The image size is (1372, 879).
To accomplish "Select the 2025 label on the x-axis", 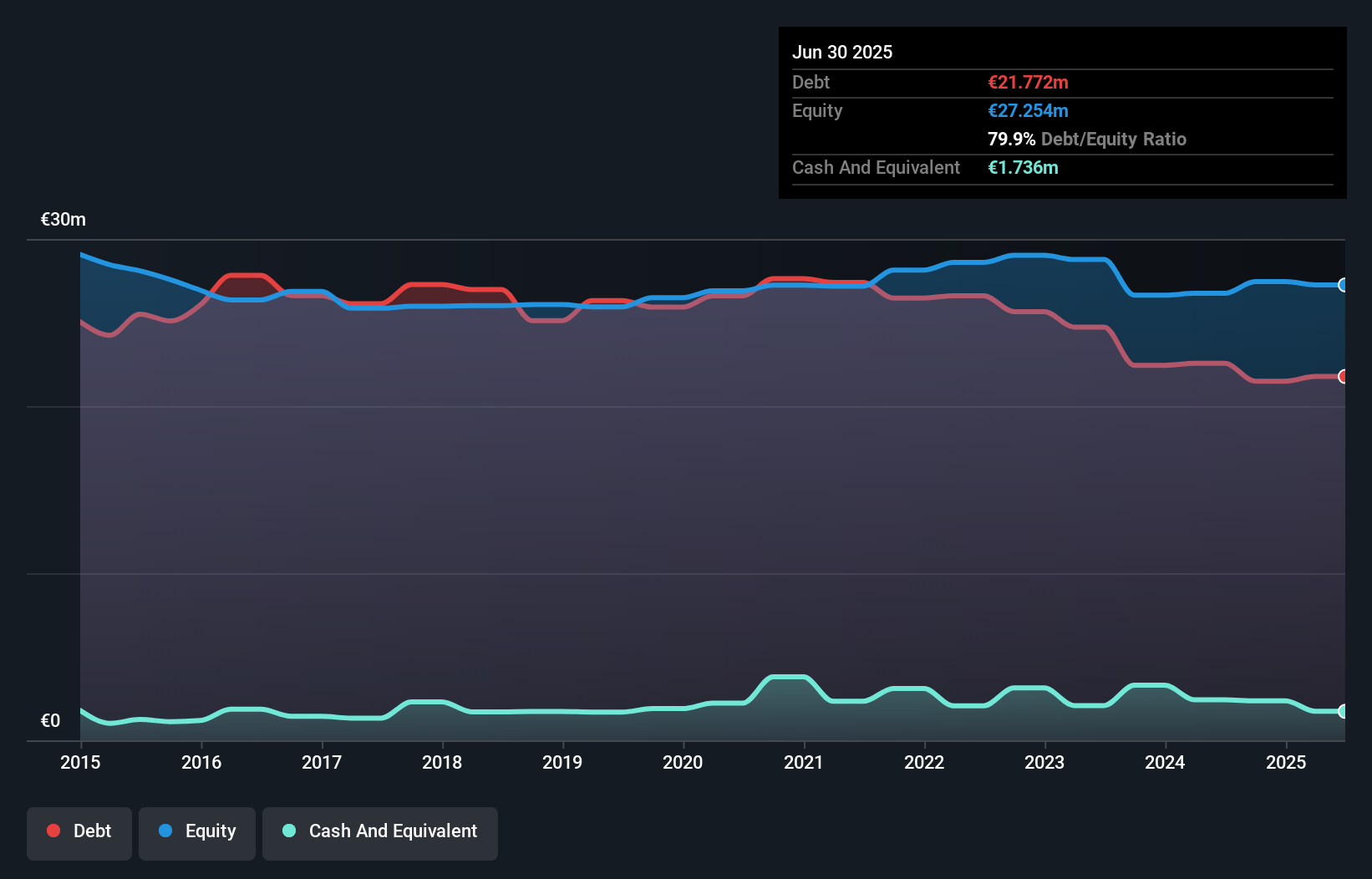I will click(1285, 762).
